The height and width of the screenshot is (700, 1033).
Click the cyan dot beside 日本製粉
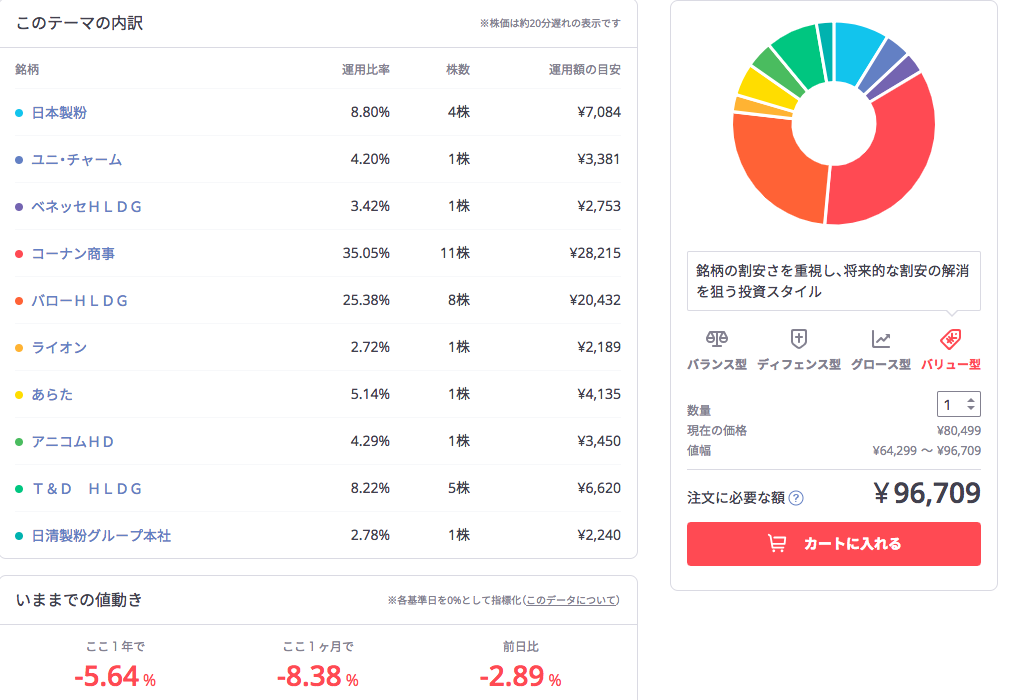(19, 113)
